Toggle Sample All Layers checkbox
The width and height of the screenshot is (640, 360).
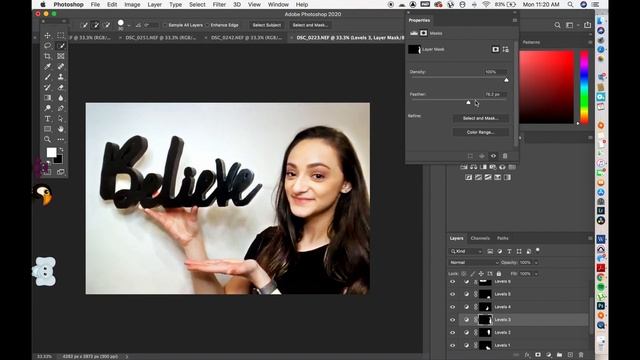pyautogui.click(x=165, y=25)
